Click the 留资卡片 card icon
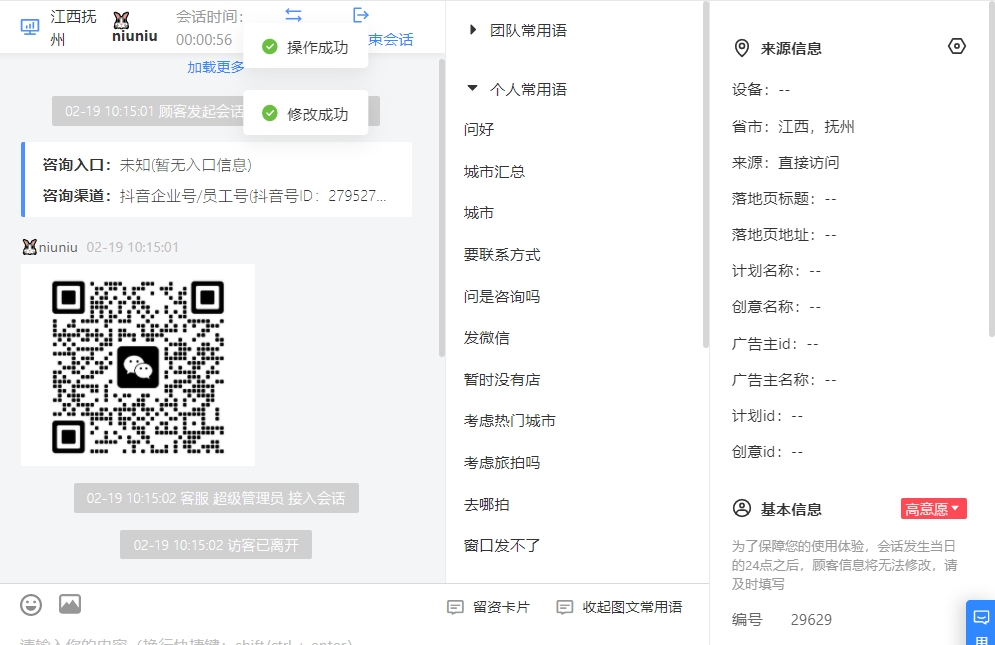Viewport: 995px width, 645px height. click(455, 608)
